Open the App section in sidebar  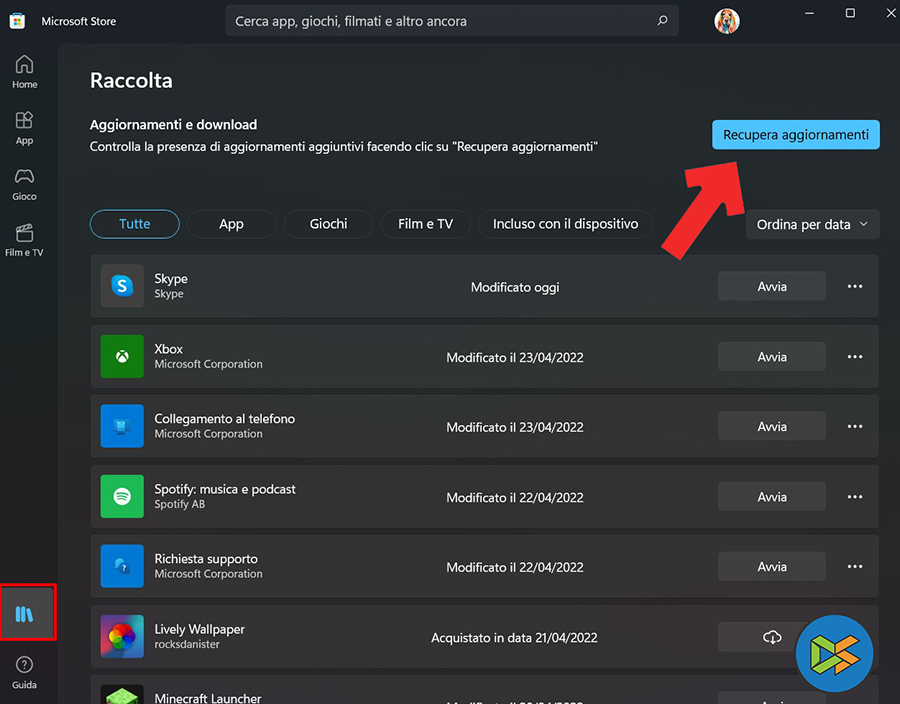(25, 128)
